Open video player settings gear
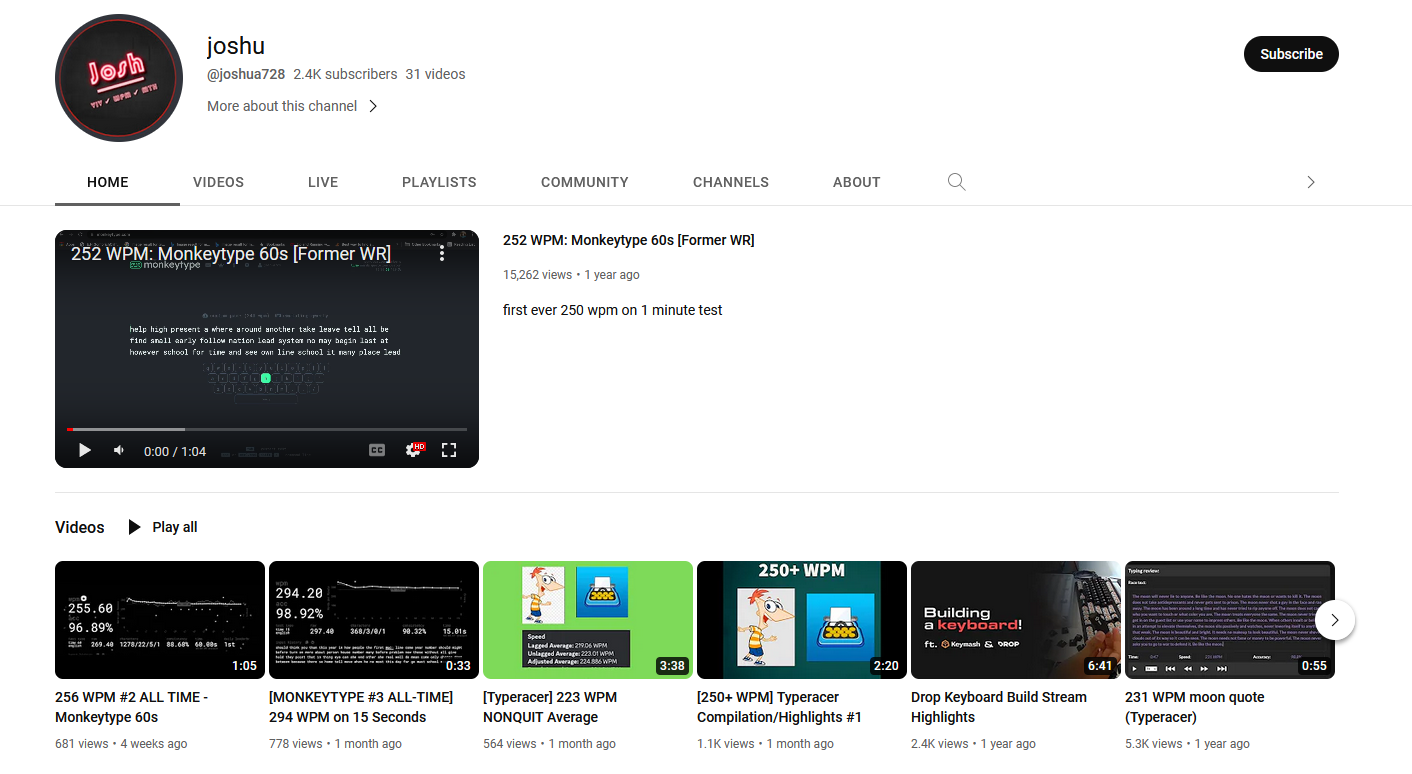Image resolution: width=1412 pixels, height=774 pixels. (x=413, y=451)
